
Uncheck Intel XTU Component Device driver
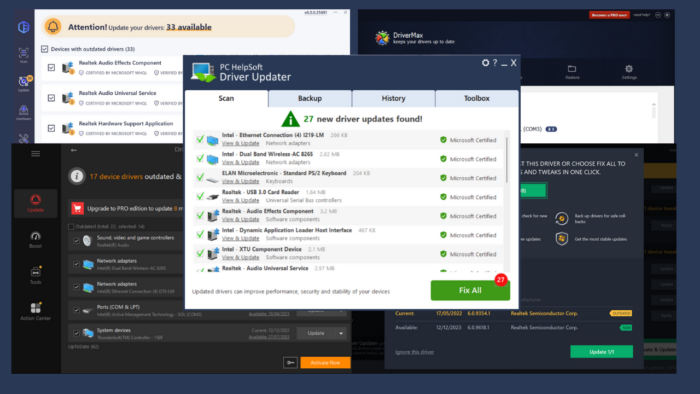200,253
